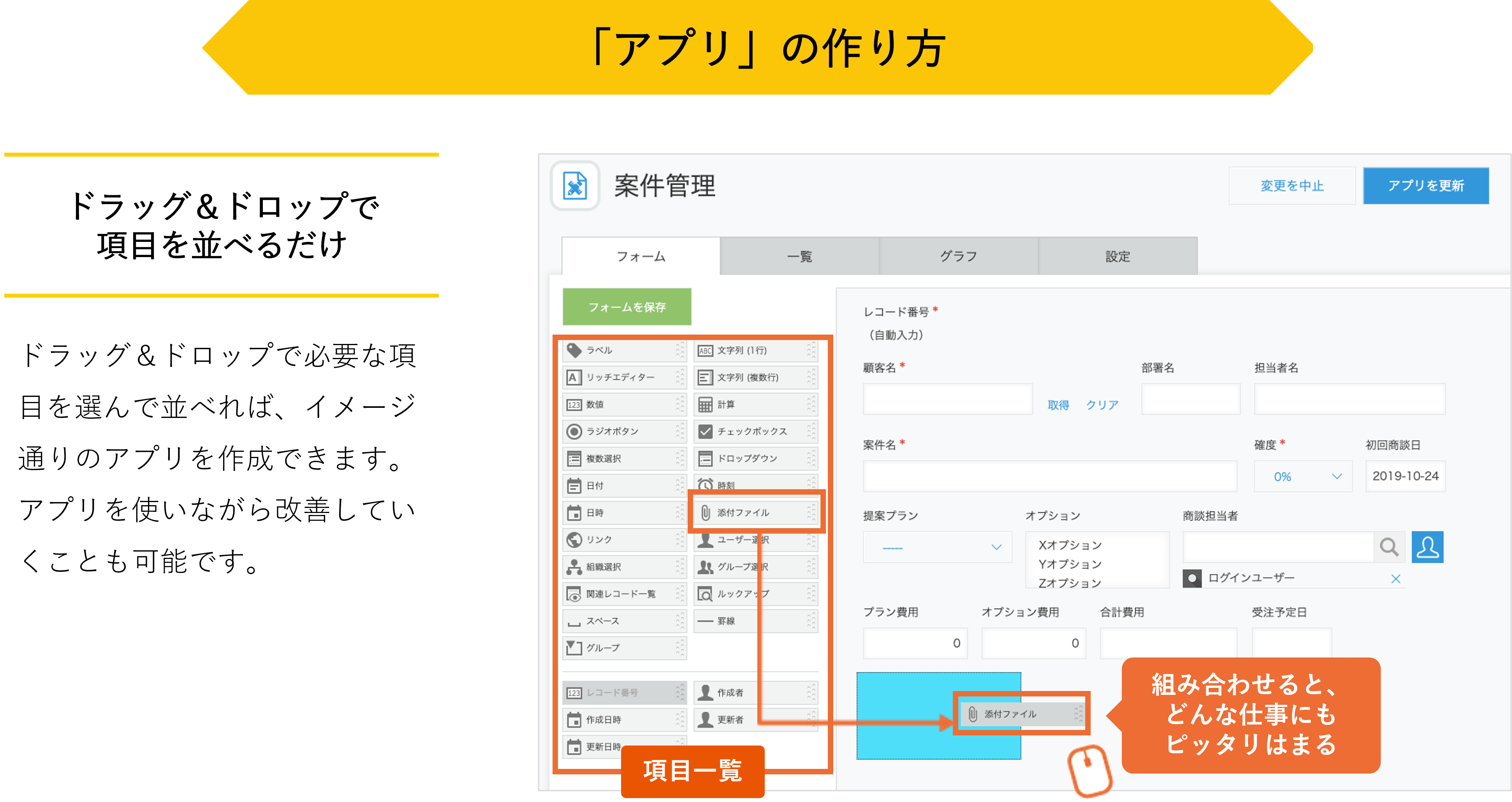
Task: Click the user picker icon beside 商談担当者
Action: (1427, 547)
